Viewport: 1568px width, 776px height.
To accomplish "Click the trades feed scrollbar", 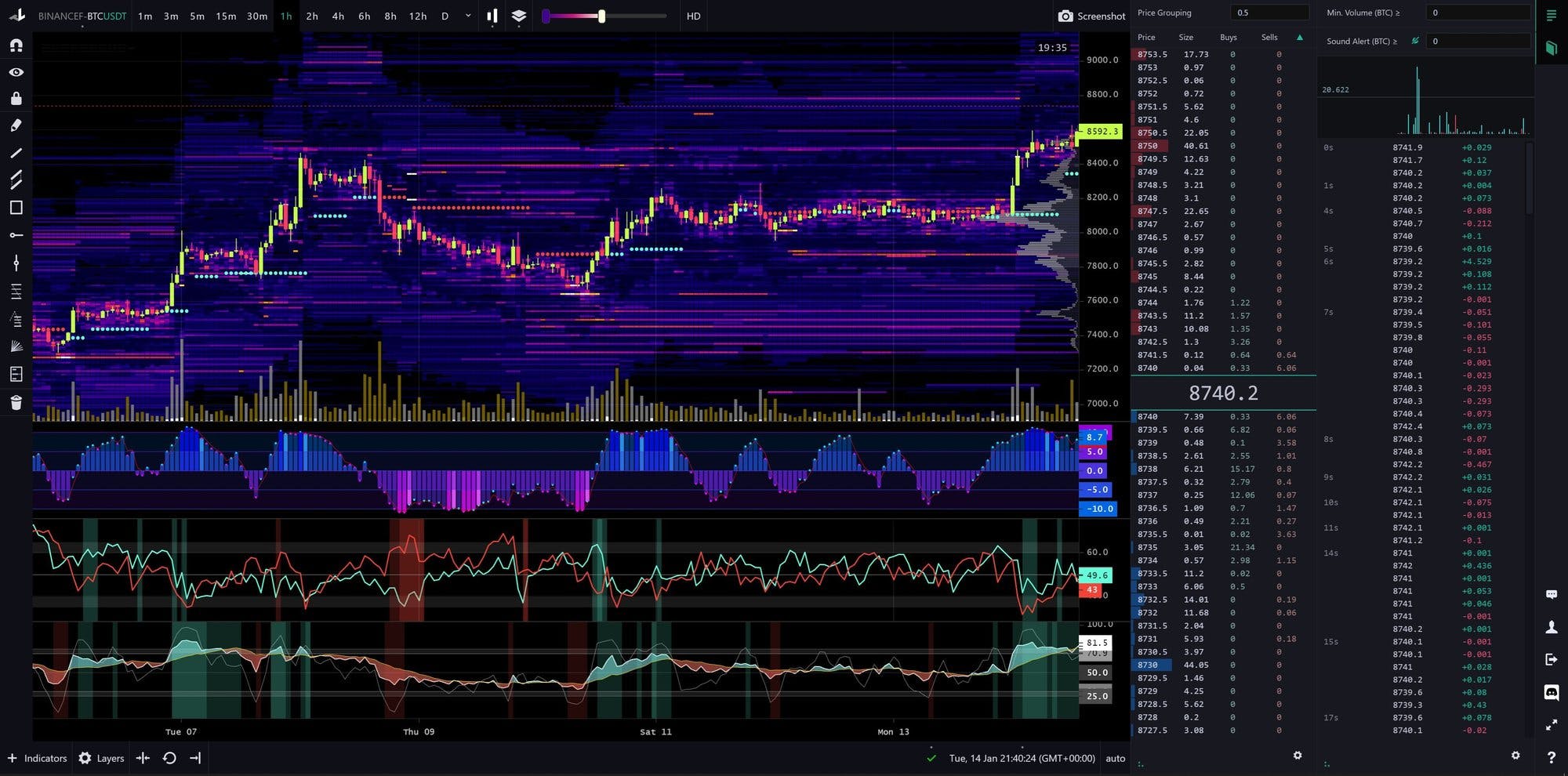I will tap(1528, 177).
